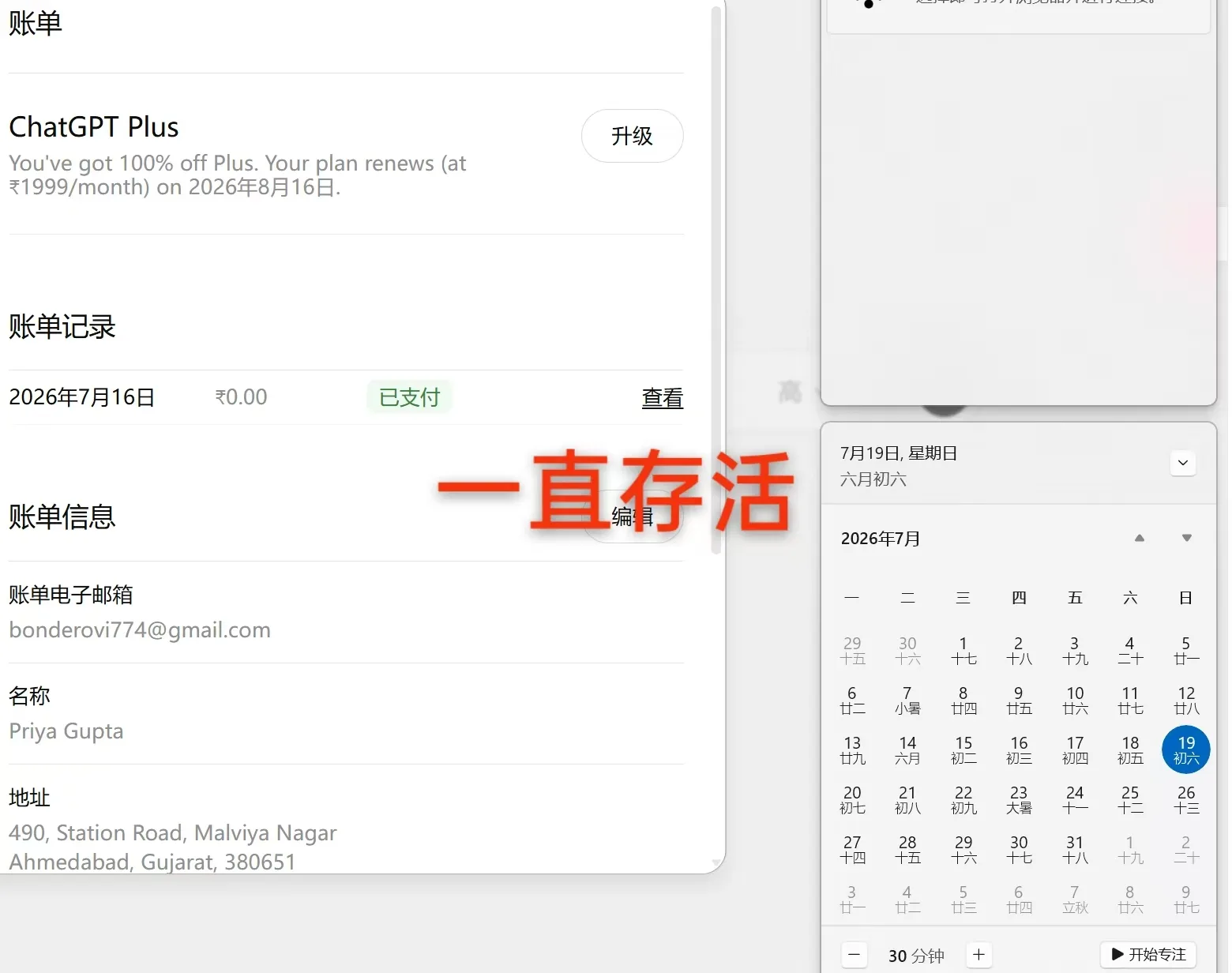The image size is (1232, 973).
Task: Select July 31 (十八) in the calendar
Action: (1075, 850)
